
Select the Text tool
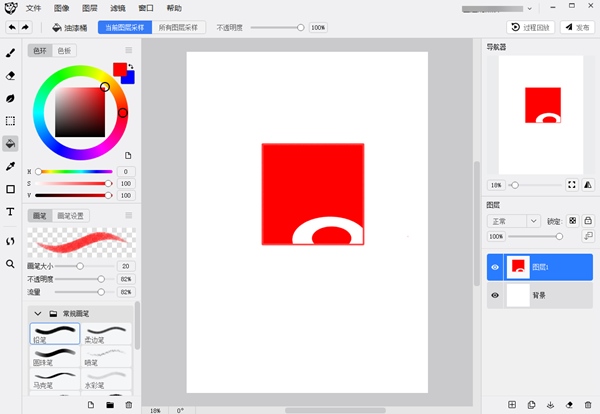pos(10,212)
